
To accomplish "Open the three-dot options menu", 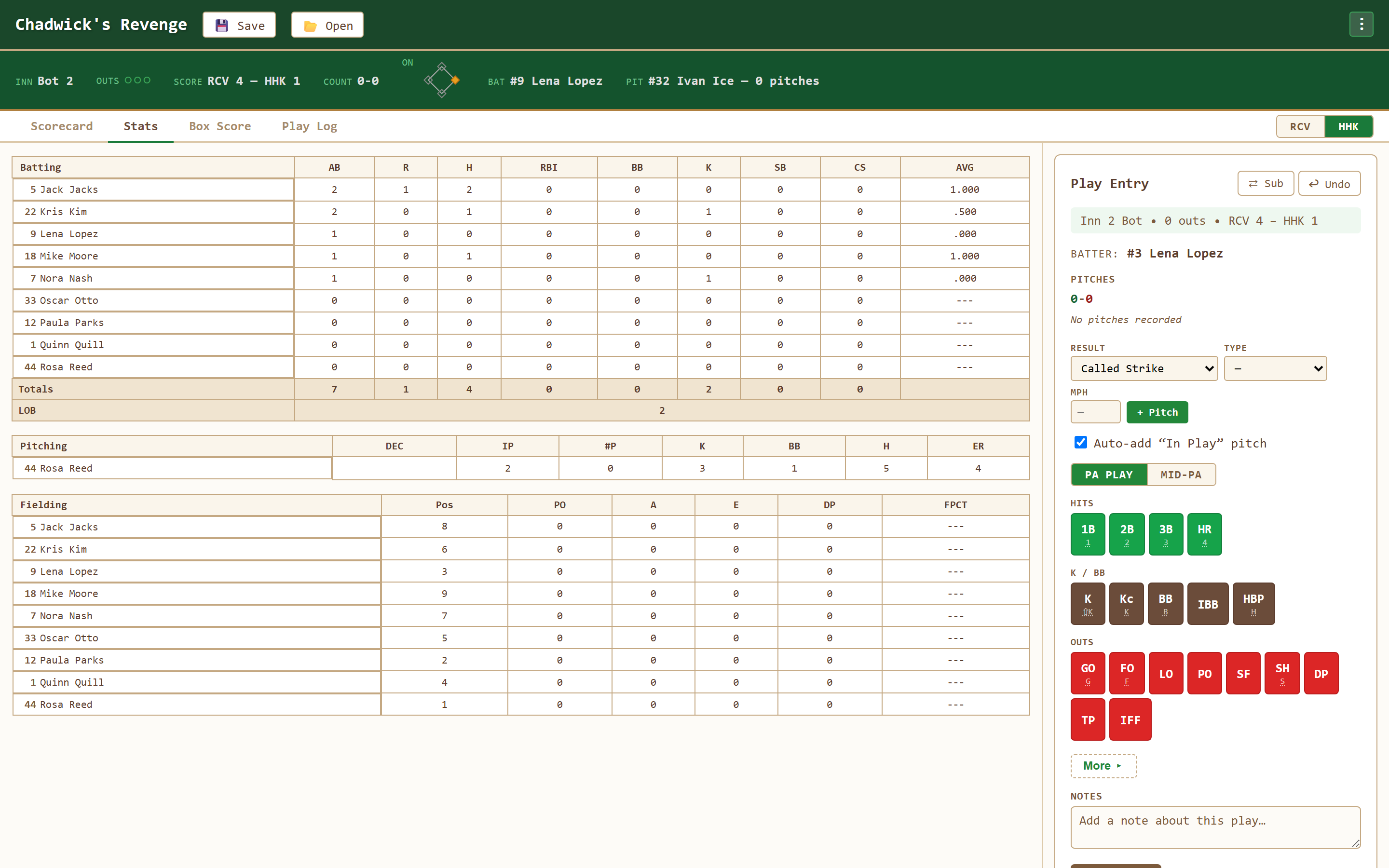I will pyautogui.click(x=1361, y=24).
